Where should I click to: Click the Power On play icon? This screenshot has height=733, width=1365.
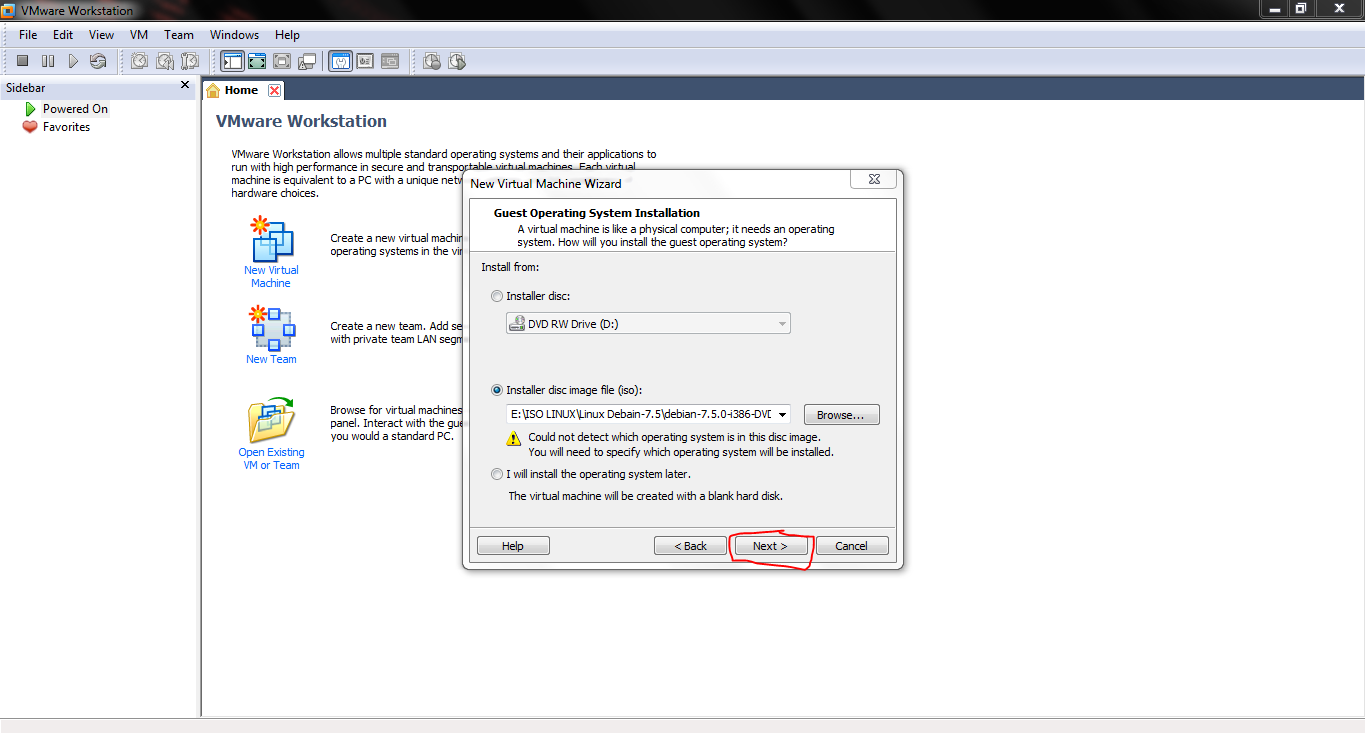click(x=72, y=61)
